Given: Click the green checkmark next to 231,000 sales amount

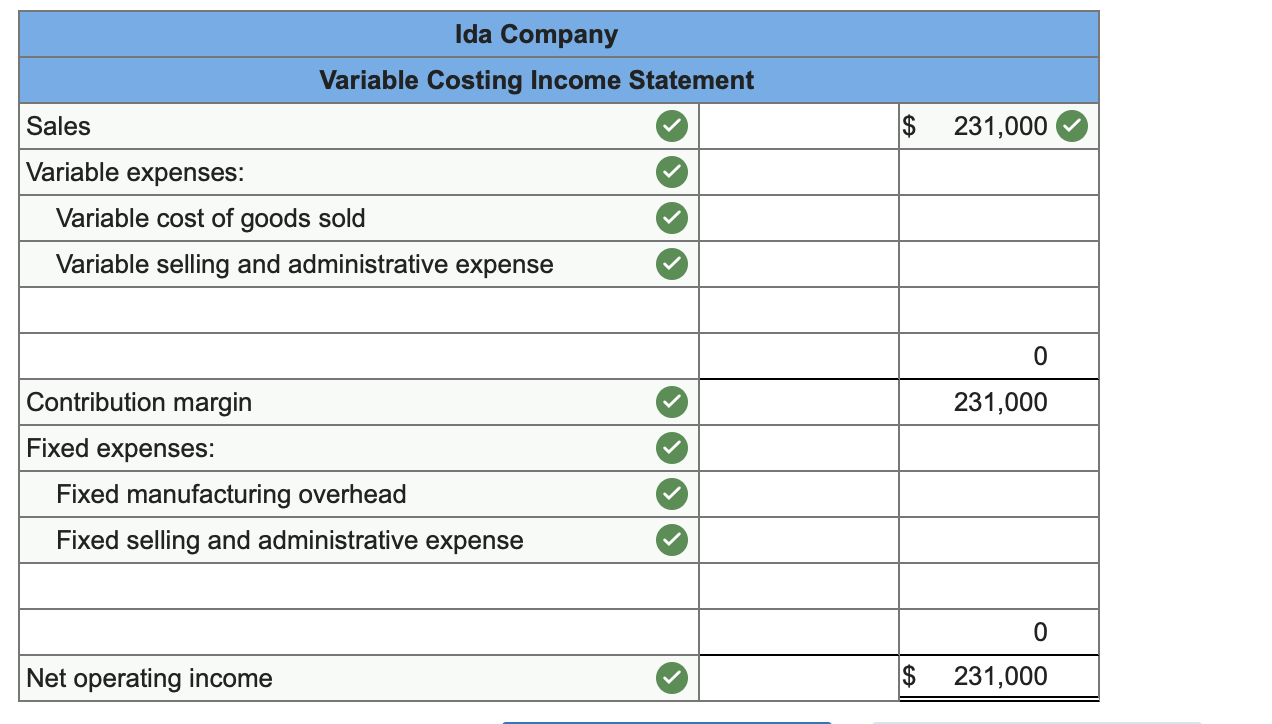Looking at the screenshot, I should [x=1073, y=127].
